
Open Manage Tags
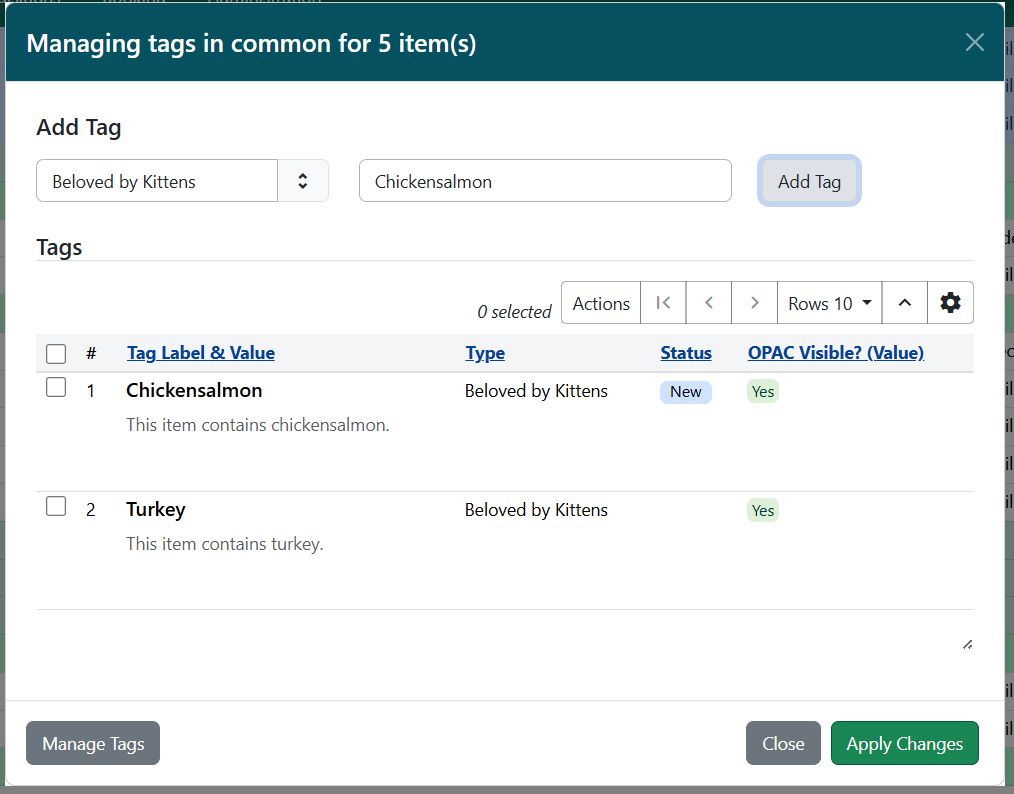(92, 743)
